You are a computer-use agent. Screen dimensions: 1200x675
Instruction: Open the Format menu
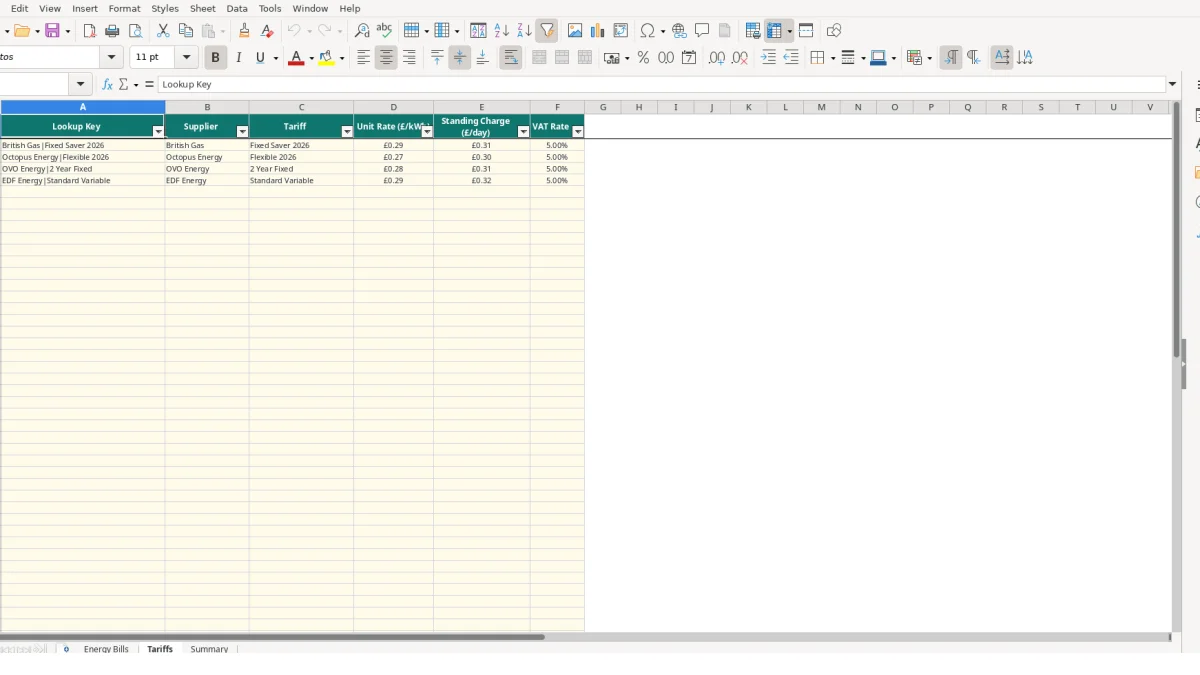coord(124,8)
